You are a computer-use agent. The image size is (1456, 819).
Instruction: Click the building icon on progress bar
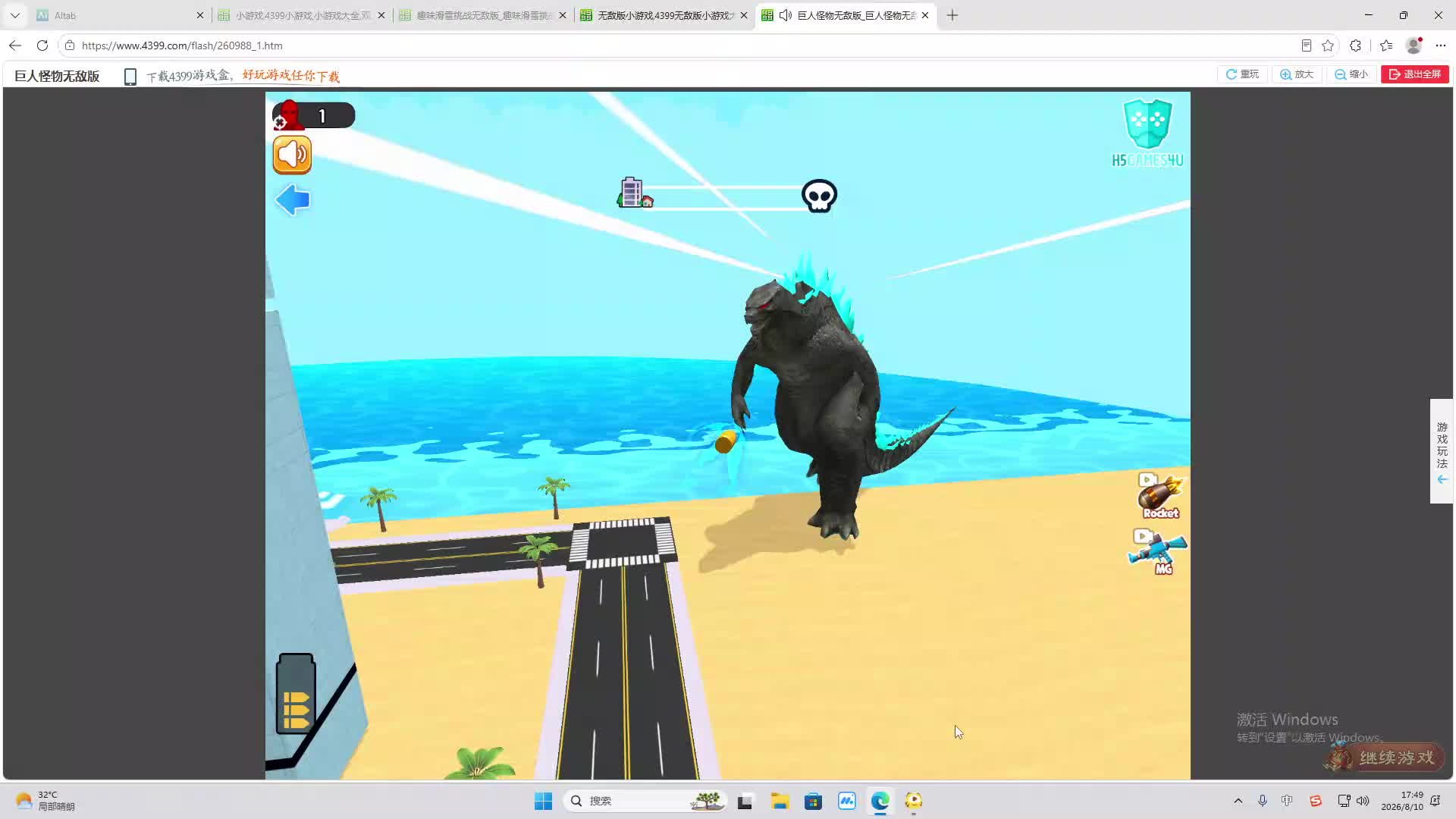click(635, 193)
